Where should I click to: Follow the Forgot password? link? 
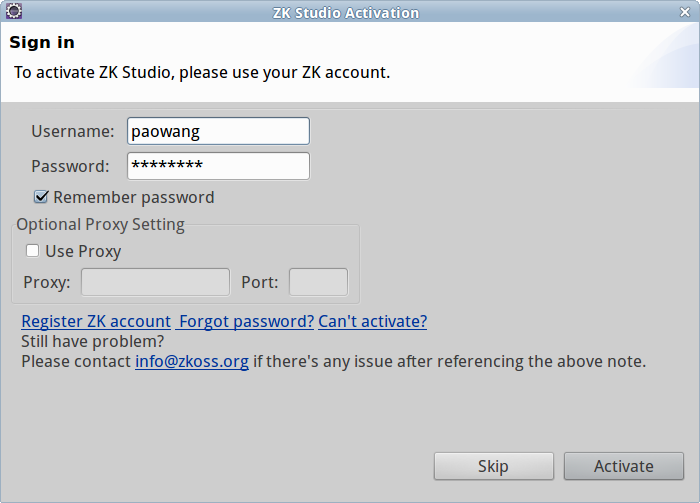coord(246,321)
